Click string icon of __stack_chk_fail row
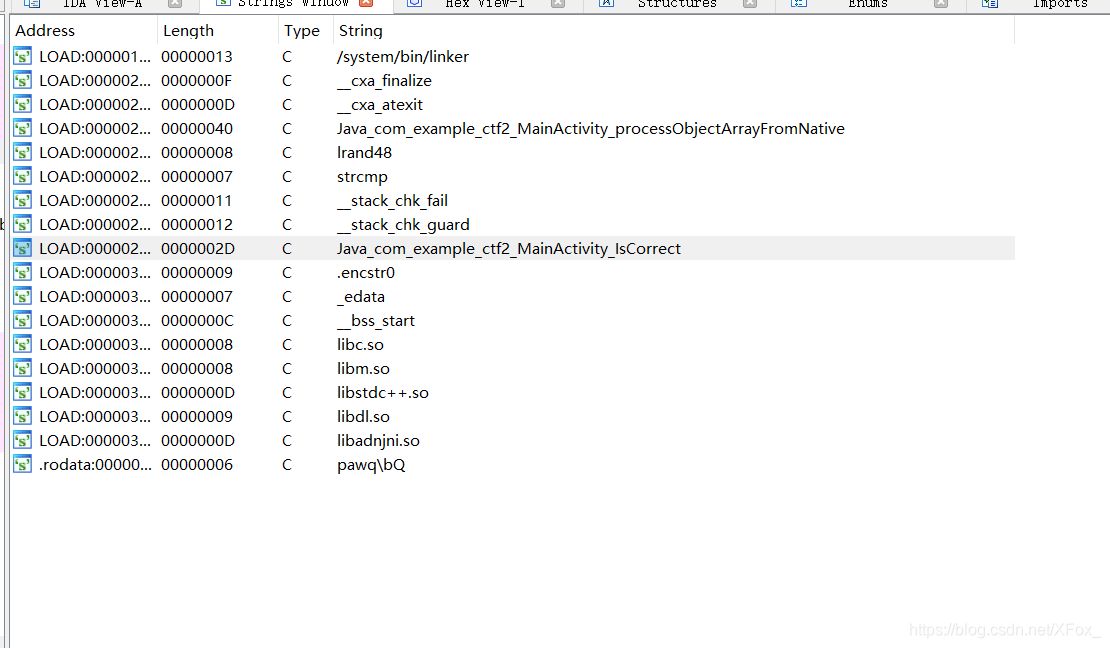1110x648 pixels. [x=23, y=201]
